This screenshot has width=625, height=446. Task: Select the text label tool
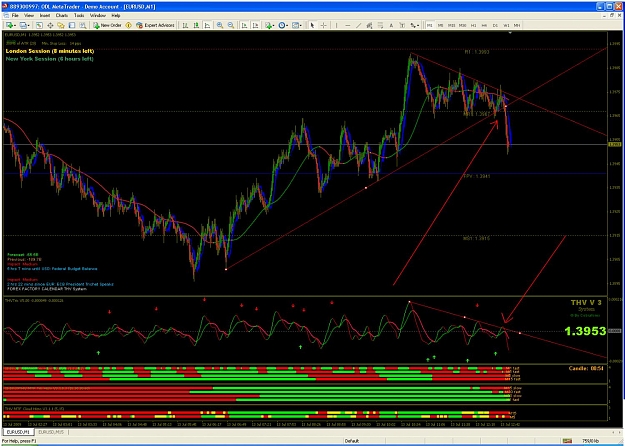pyautogui.click(x=402, y=25)
